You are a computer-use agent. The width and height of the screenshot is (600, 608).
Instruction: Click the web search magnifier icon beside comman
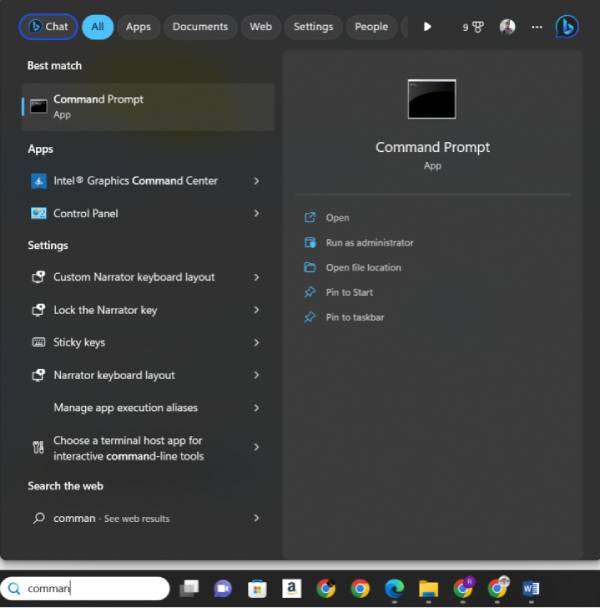[39, 518]
